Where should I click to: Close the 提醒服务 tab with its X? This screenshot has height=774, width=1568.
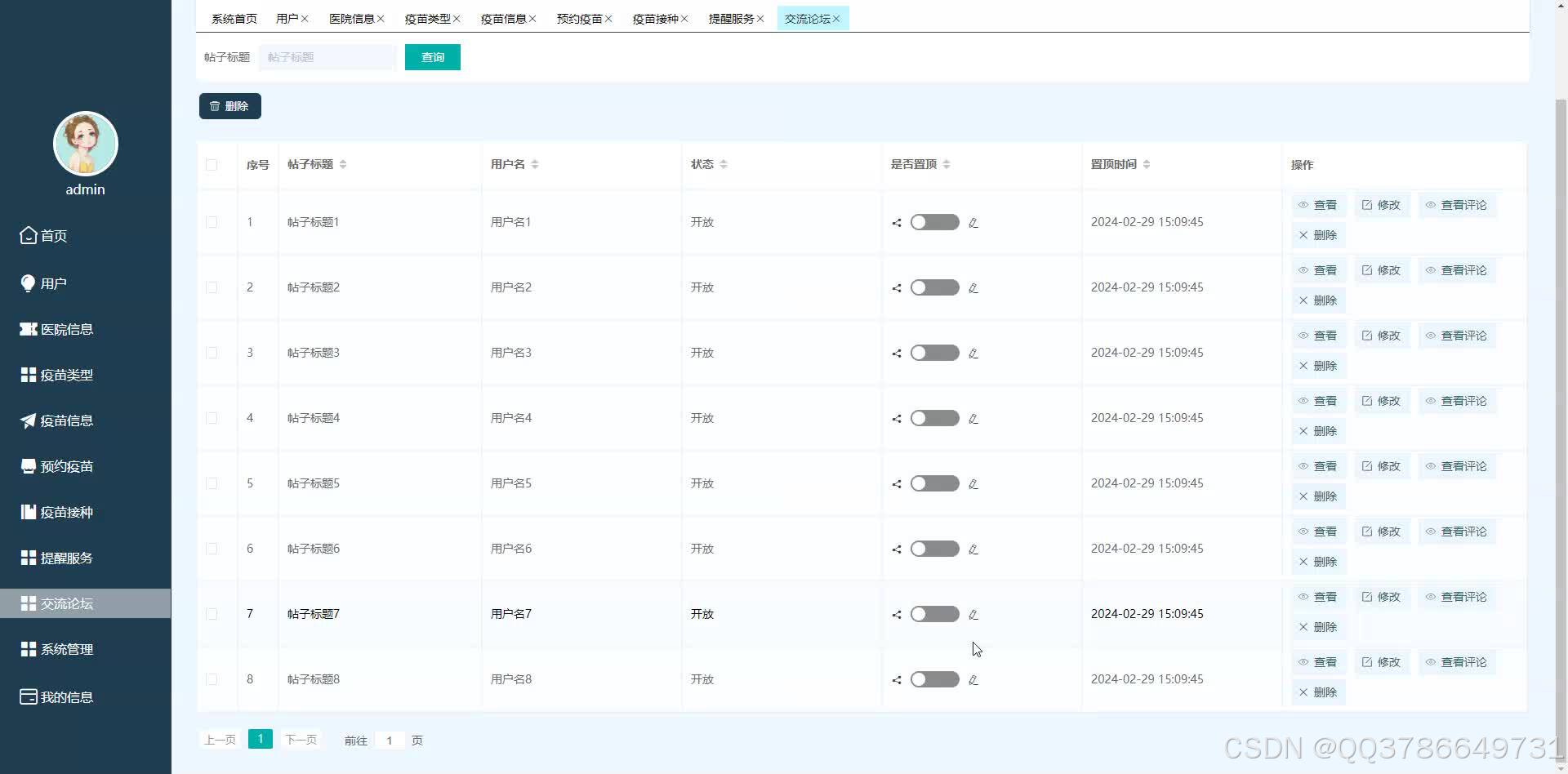[x=760, y=19]
